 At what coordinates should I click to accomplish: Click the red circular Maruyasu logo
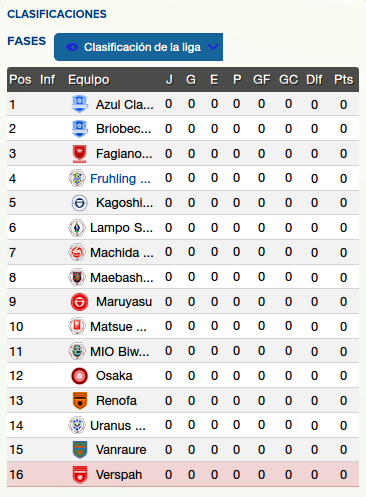[x=80, y=302]
